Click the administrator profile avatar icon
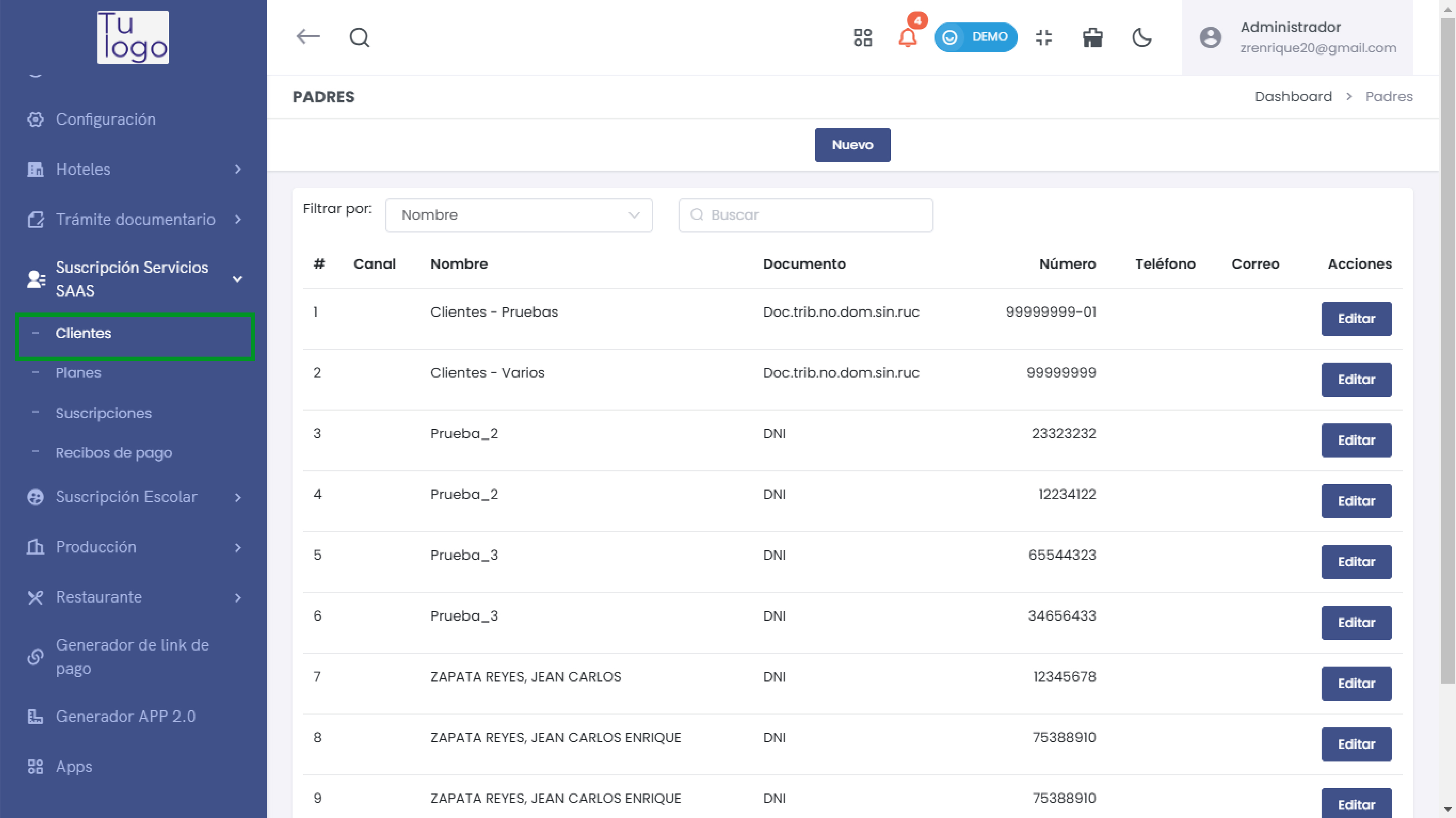The height and width of the screenshot is (818, 1456). 1210,37
